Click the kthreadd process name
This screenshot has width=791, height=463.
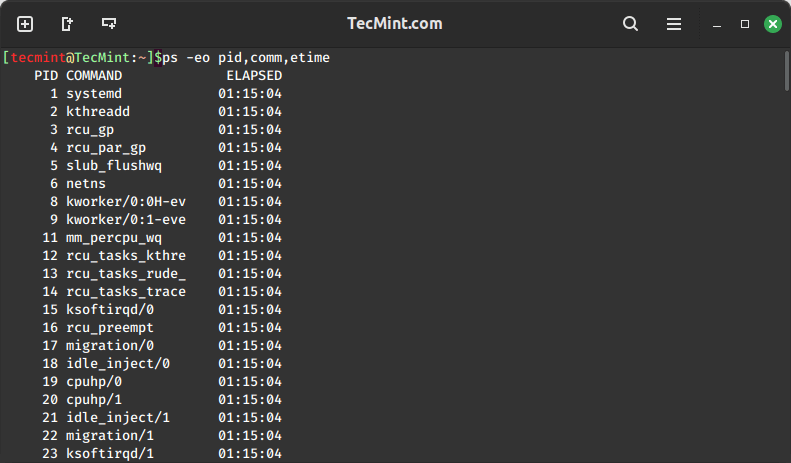[98, 111]
